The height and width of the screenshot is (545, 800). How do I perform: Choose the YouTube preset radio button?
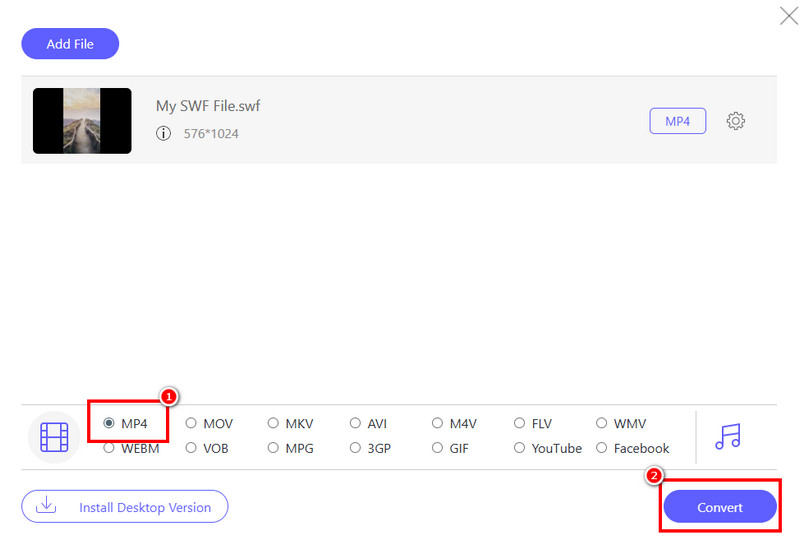click(x=519, y=449)
